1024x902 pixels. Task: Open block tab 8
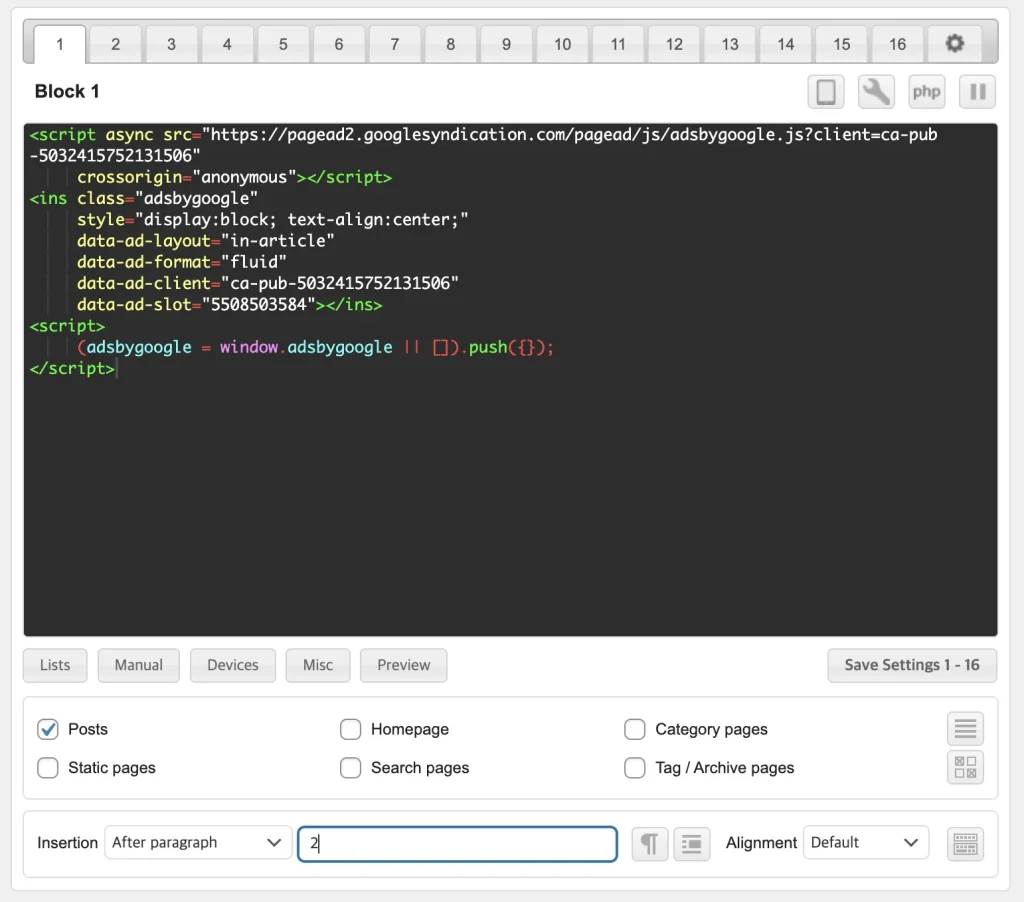(x=451, y=44)
